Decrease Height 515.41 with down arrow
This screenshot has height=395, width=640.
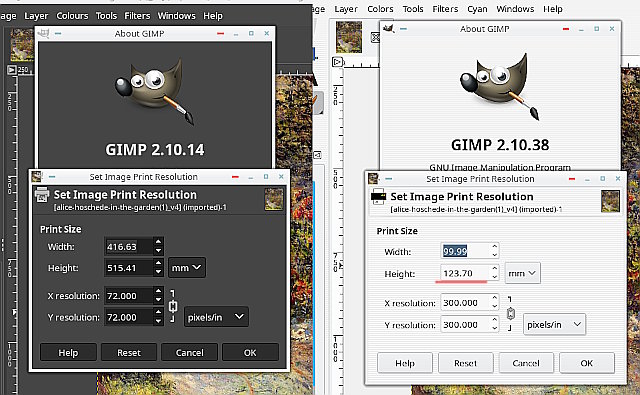tap(159, 272)
